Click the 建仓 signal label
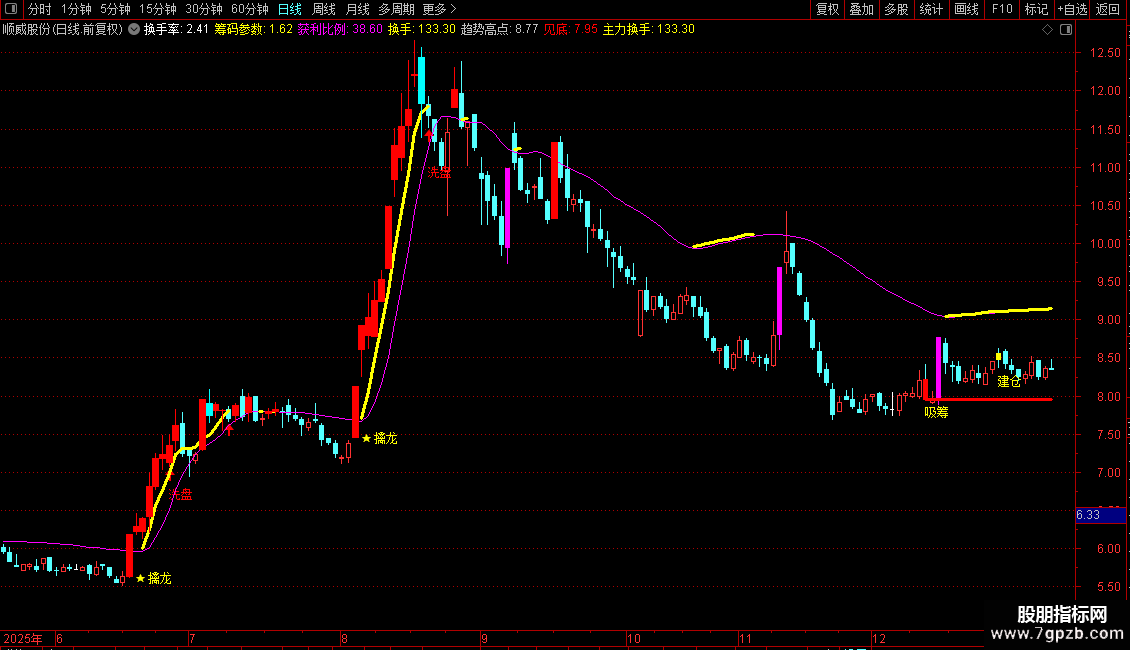The image size is (1130, 650). 1009,381
